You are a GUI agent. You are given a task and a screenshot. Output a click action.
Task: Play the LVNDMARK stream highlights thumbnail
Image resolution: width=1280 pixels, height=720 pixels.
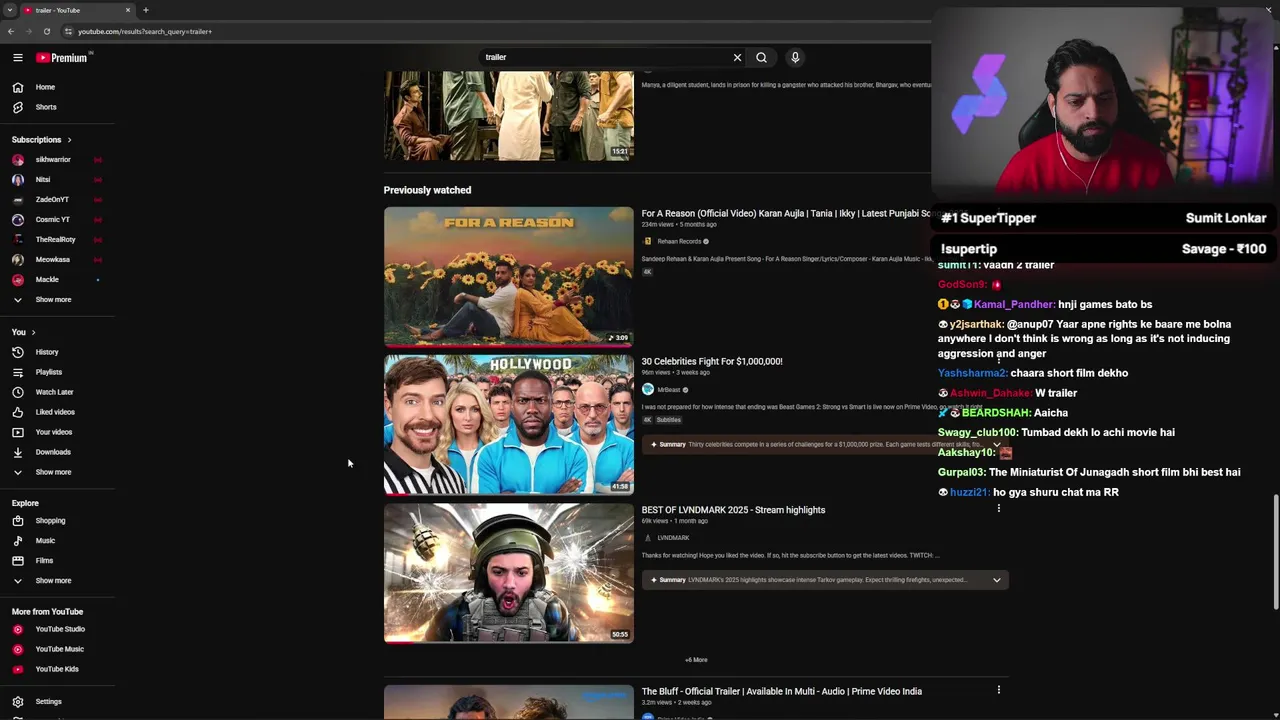click(x=509, y=573)
